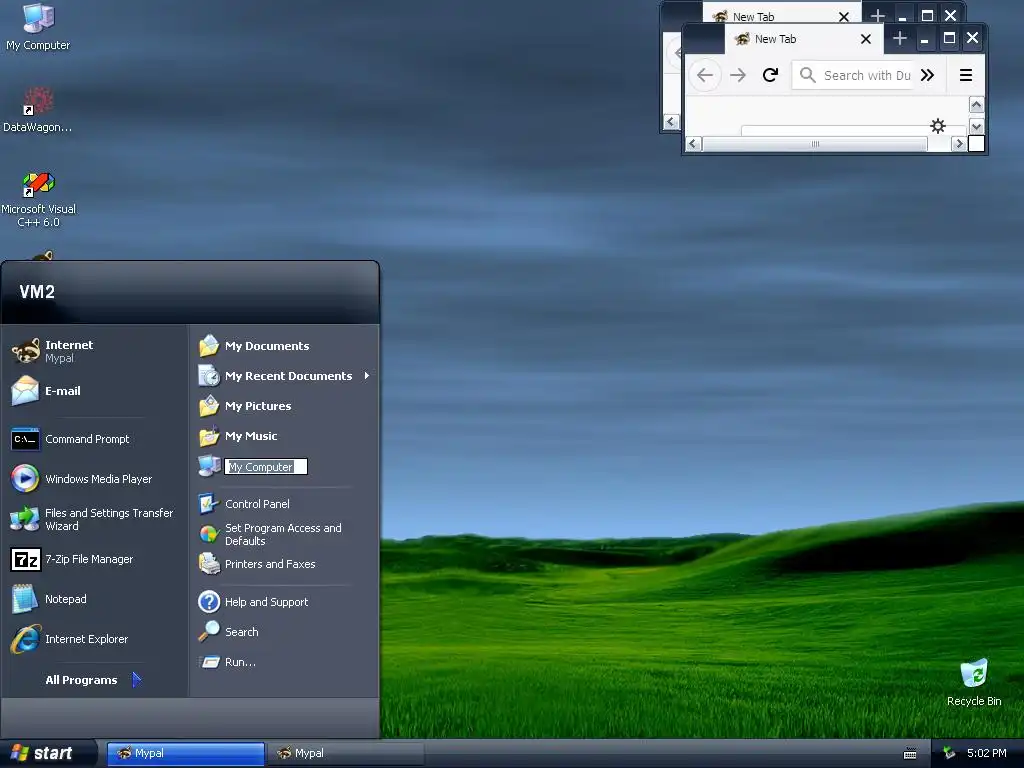
Task: Open My Documents folder
Action: (254, 346)
